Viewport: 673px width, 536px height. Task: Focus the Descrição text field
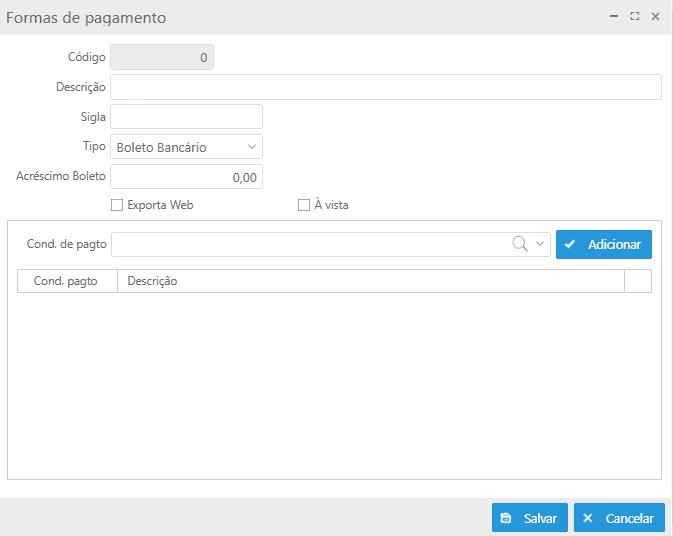pos(385,87)
